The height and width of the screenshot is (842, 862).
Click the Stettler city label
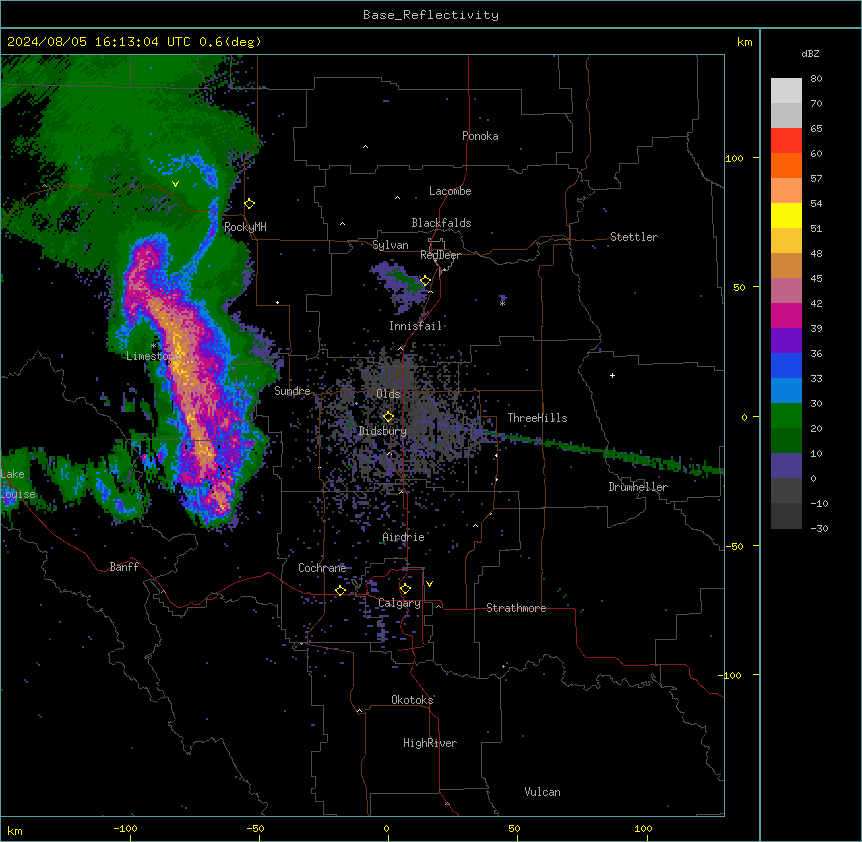pyautogui.click(x=634, y=237)
